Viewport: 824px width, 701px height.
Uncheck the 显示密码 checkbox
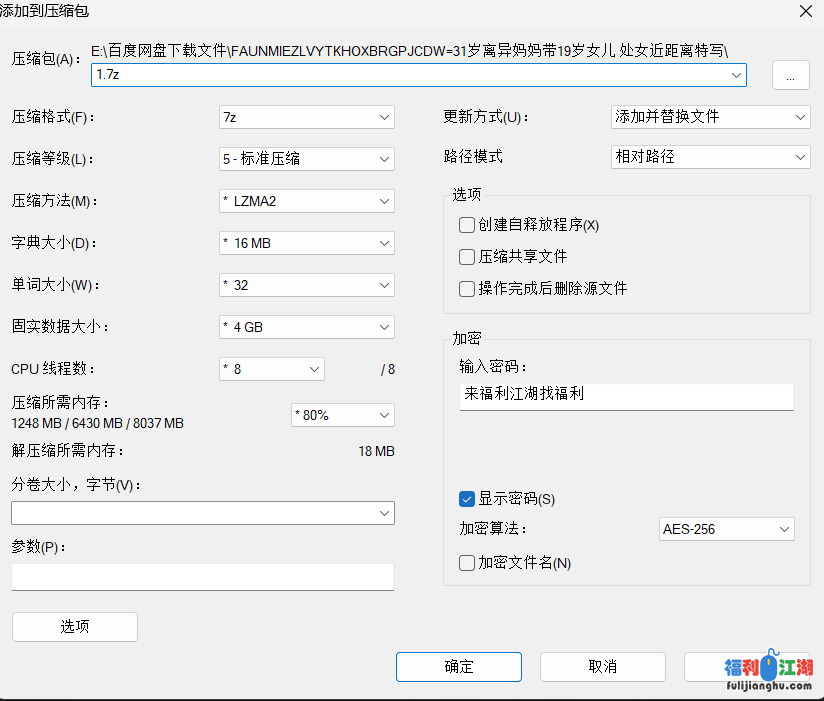[x=467, y=499]
